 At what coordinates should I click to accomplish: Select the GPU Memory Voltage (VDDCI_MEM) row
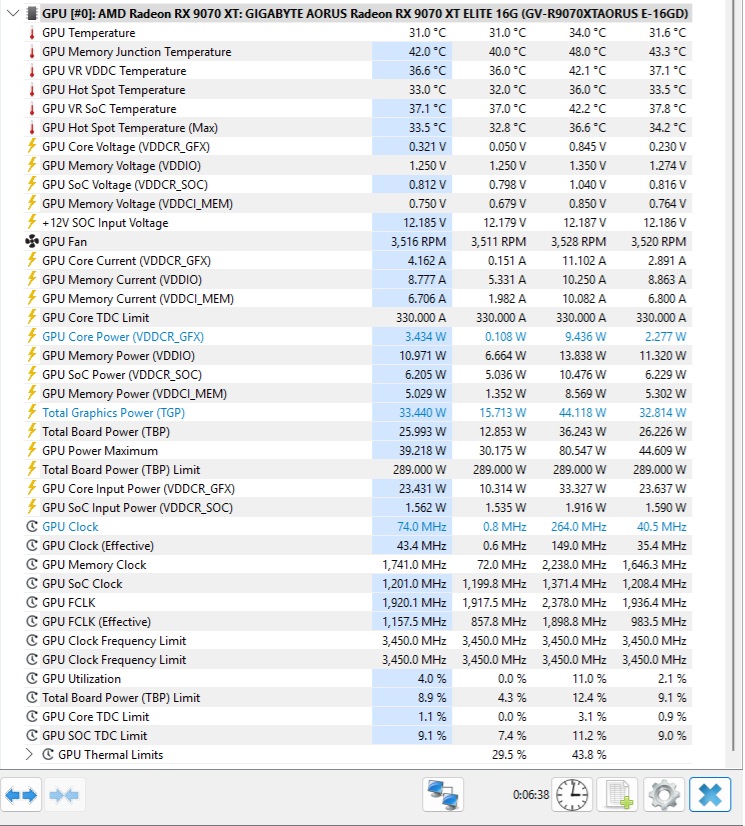358,203
